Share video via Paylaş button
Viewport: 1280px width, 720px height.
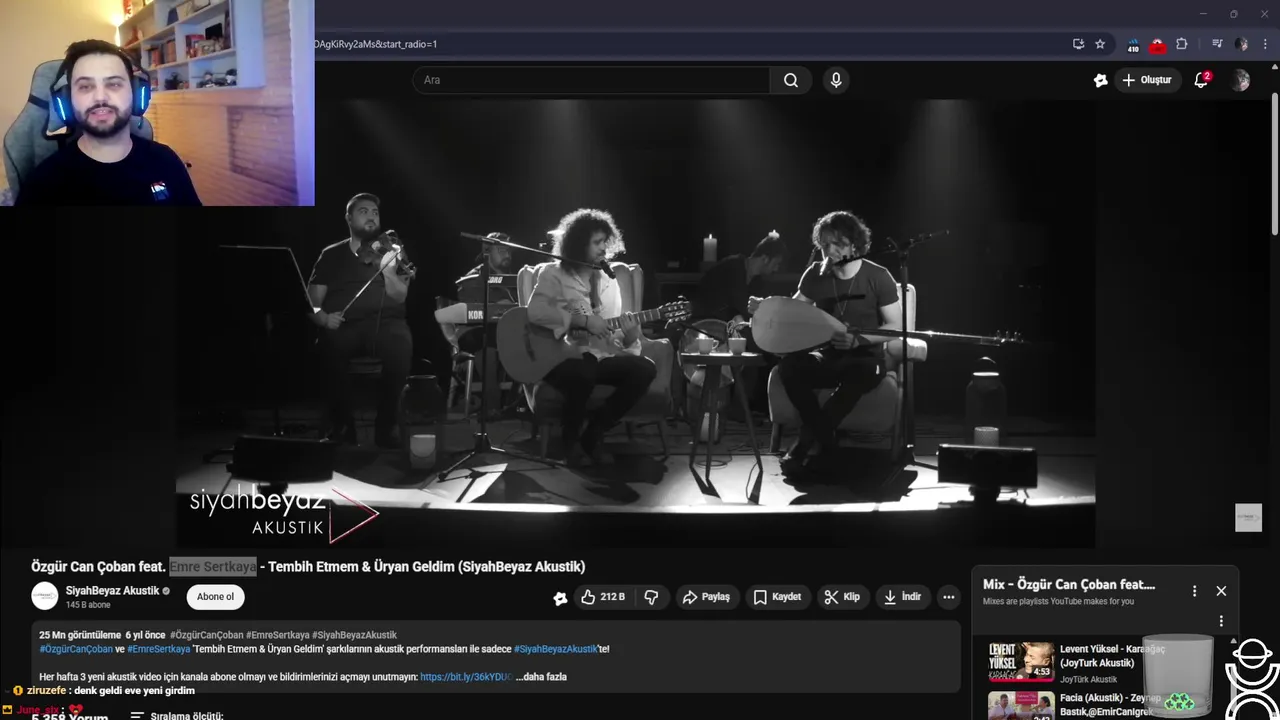(706, 597)
